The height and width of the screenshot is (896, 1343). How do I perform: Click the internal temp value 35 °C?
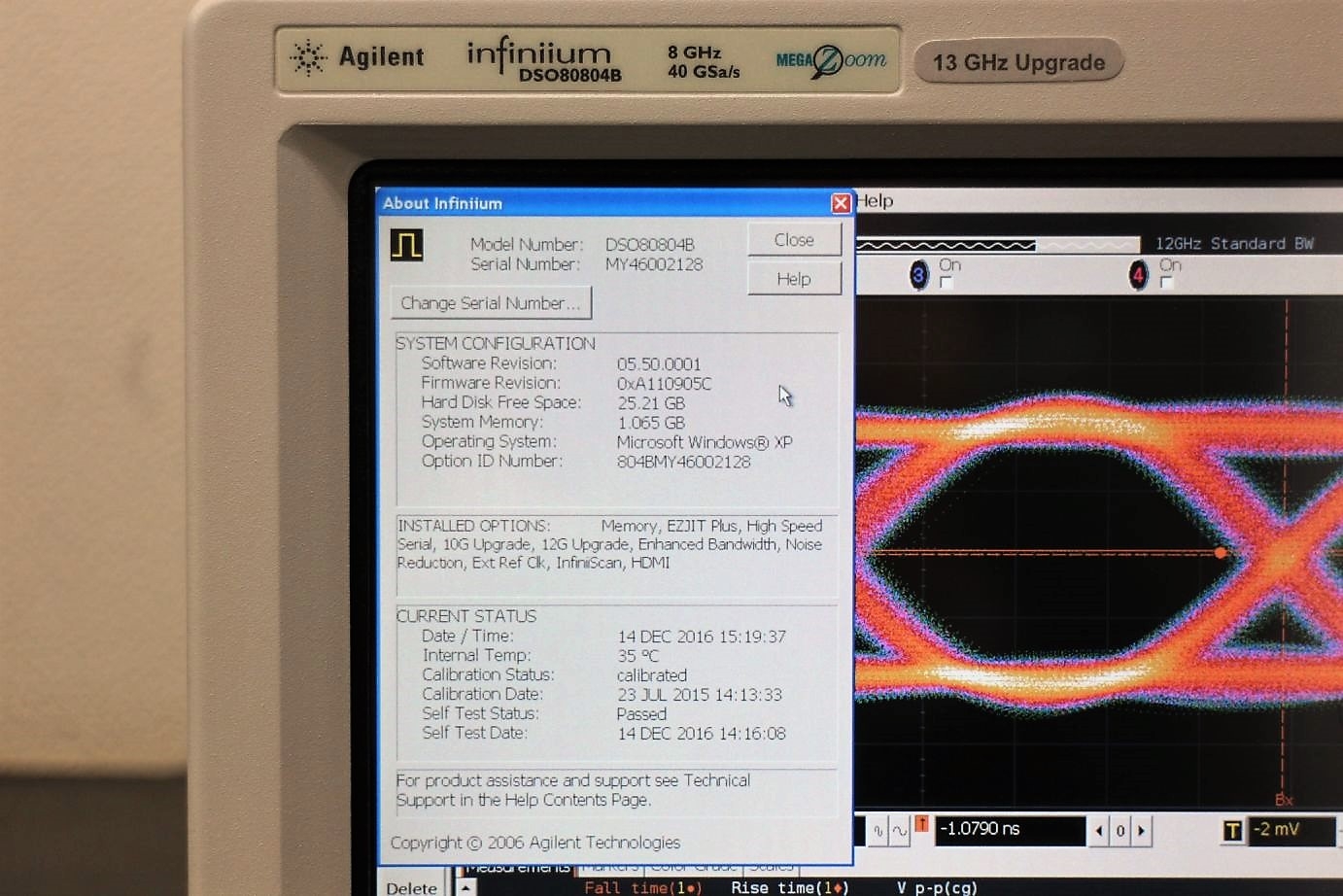tap(637, 656)
